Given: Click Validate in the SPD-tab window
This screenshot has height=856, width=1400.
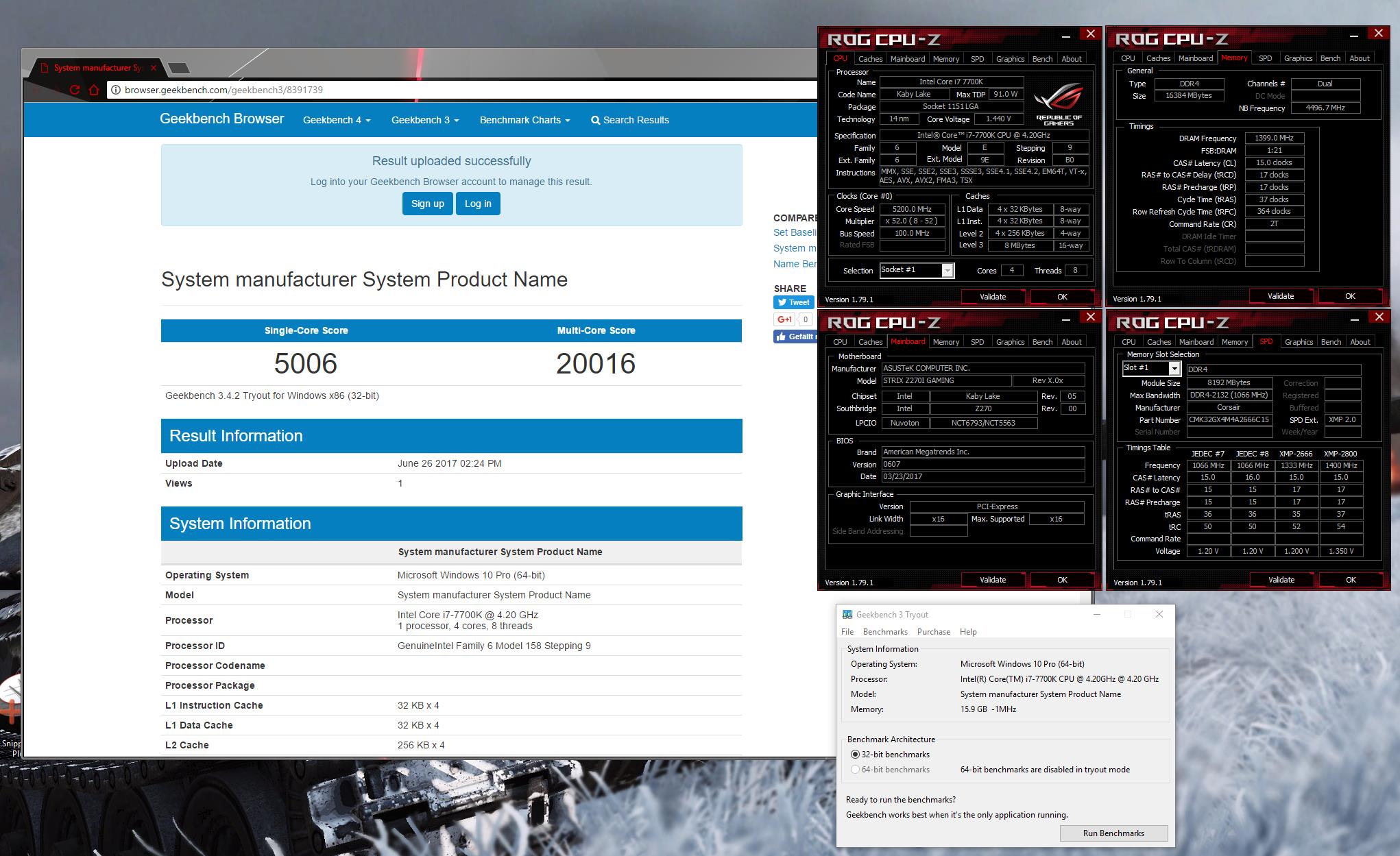Looking at the screenshot, I should 1281,580.
